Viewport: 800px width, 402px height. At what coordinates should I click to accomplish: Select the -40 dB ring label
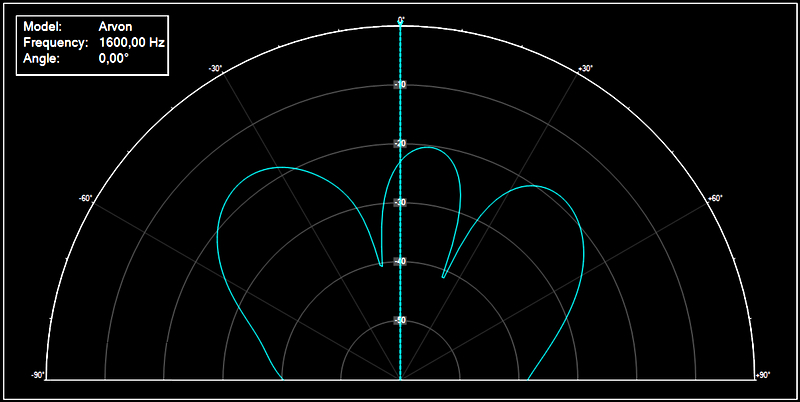(400, 262)
